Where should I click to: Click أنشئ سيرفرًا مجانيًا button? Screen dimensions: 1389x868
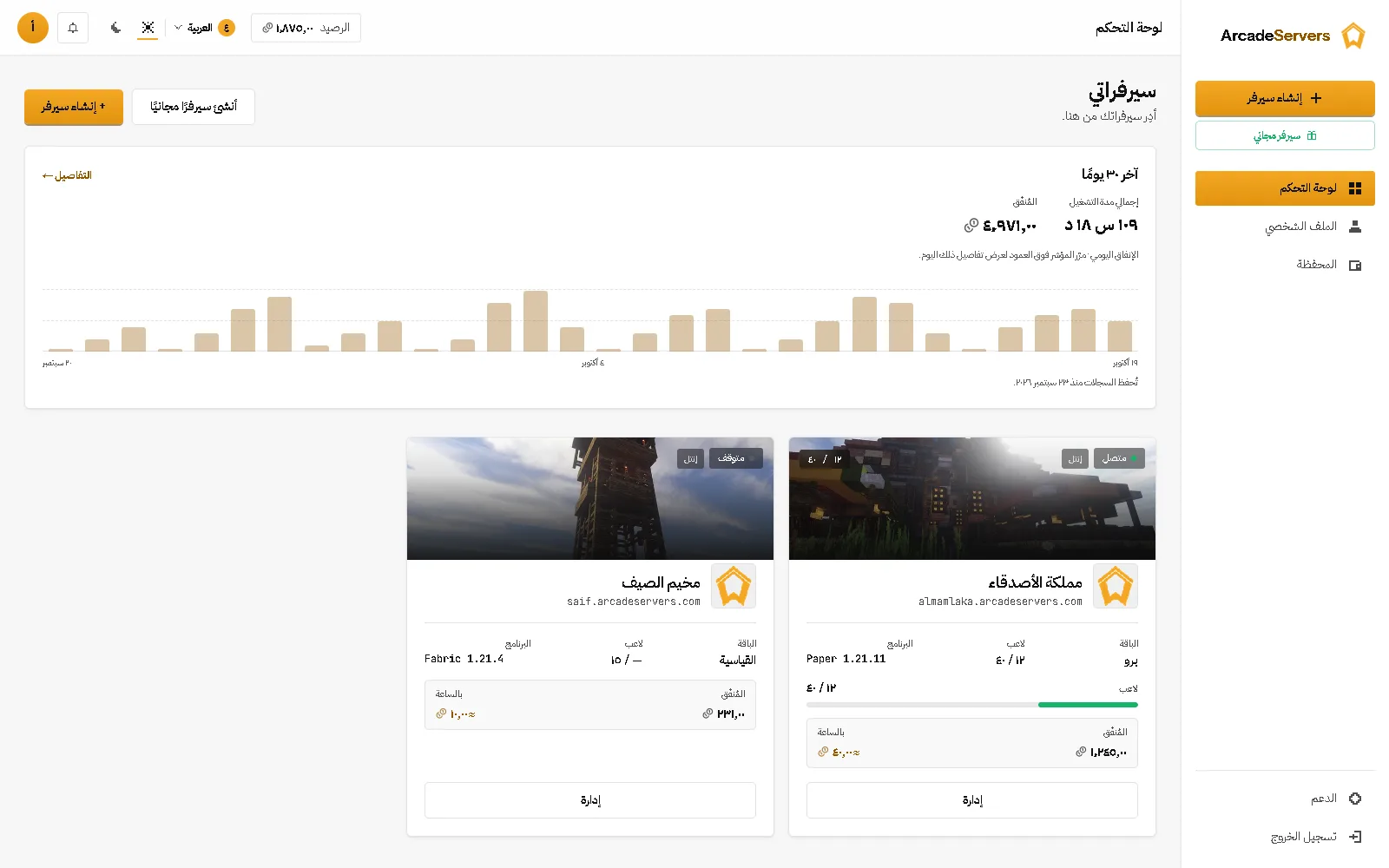pos(194,107)
